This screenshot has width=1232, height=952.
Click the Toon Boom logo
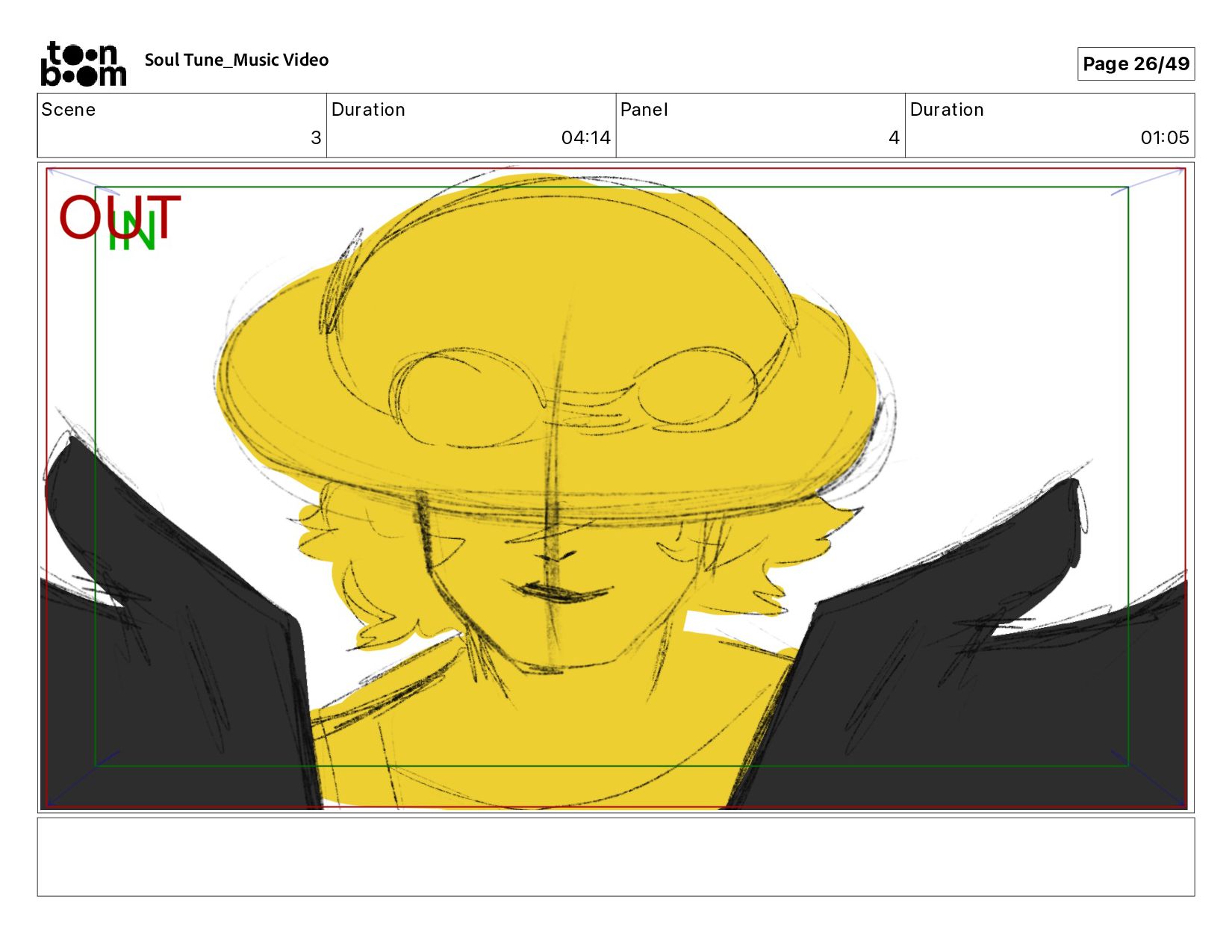coord(83,63)
